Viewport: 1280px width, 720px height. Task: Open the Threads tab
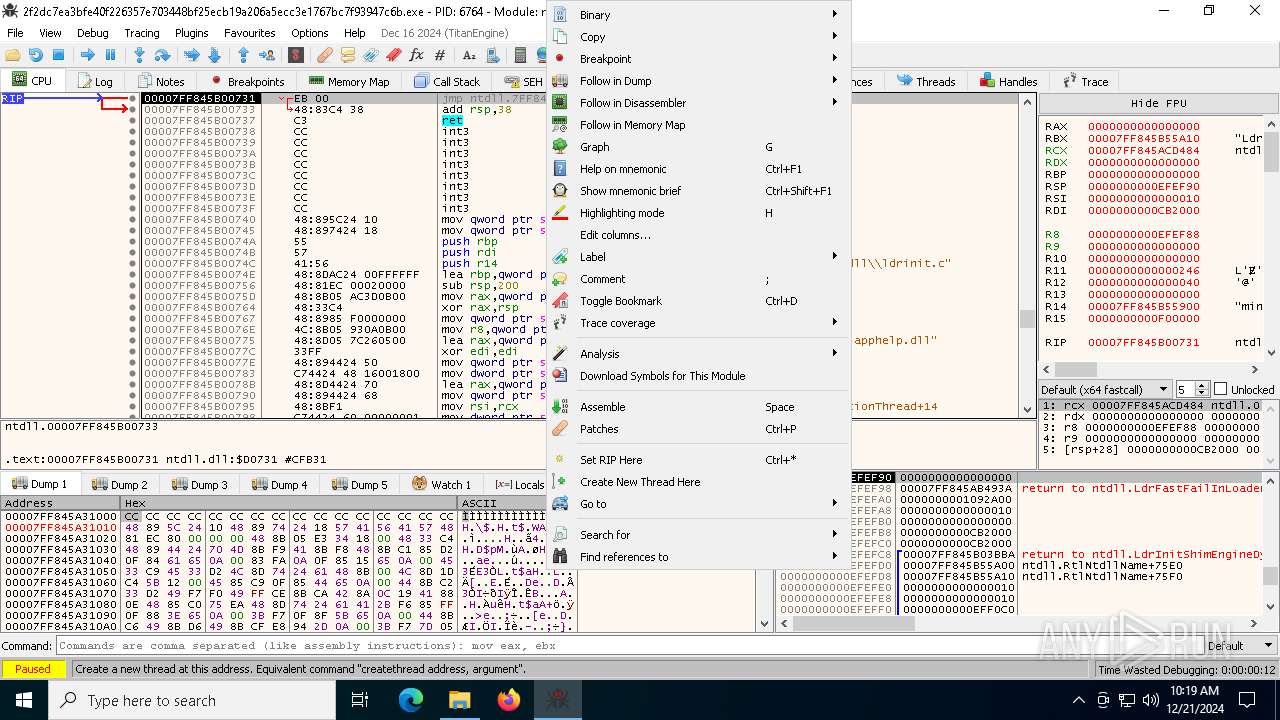[926, 81]
